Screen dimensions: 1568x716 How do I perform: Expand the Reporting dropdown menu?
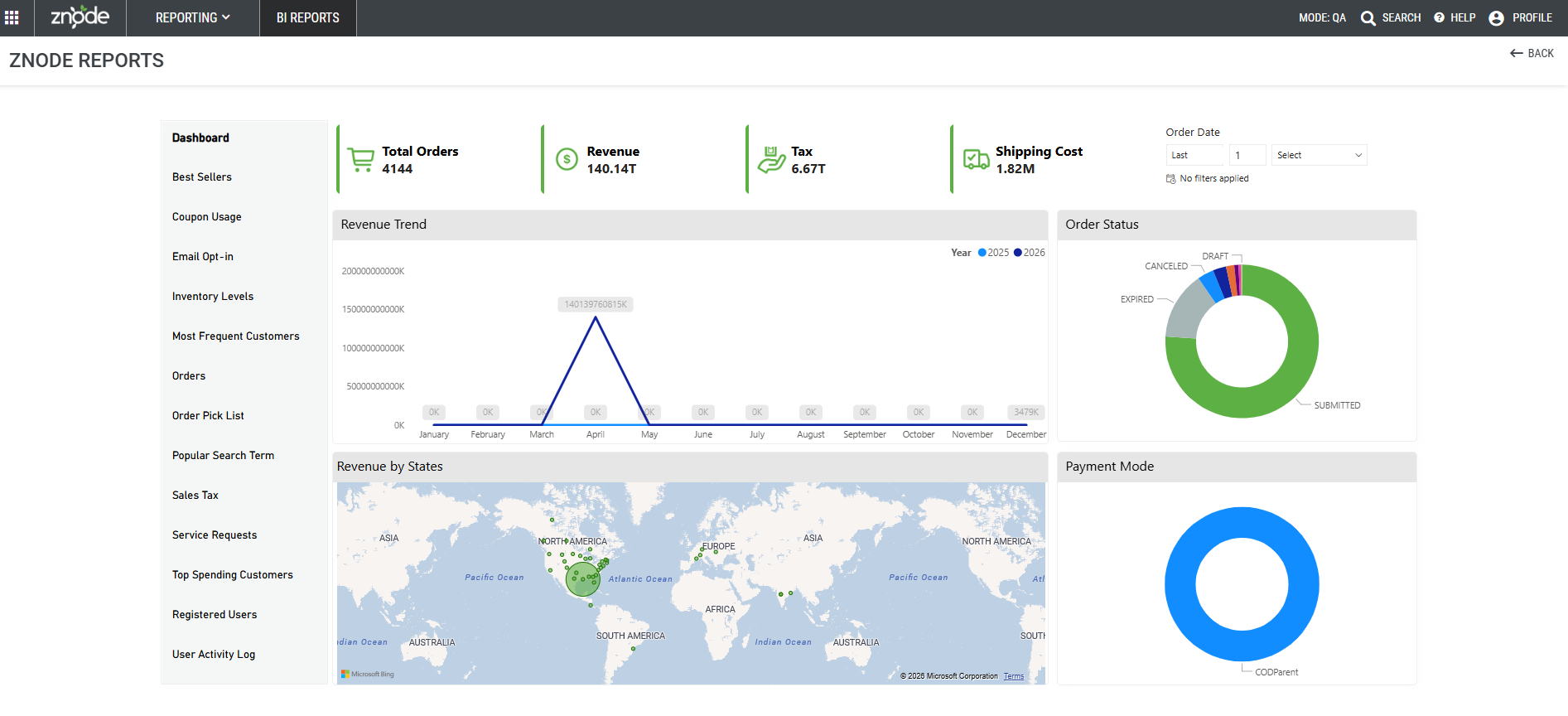pos(193,17)
